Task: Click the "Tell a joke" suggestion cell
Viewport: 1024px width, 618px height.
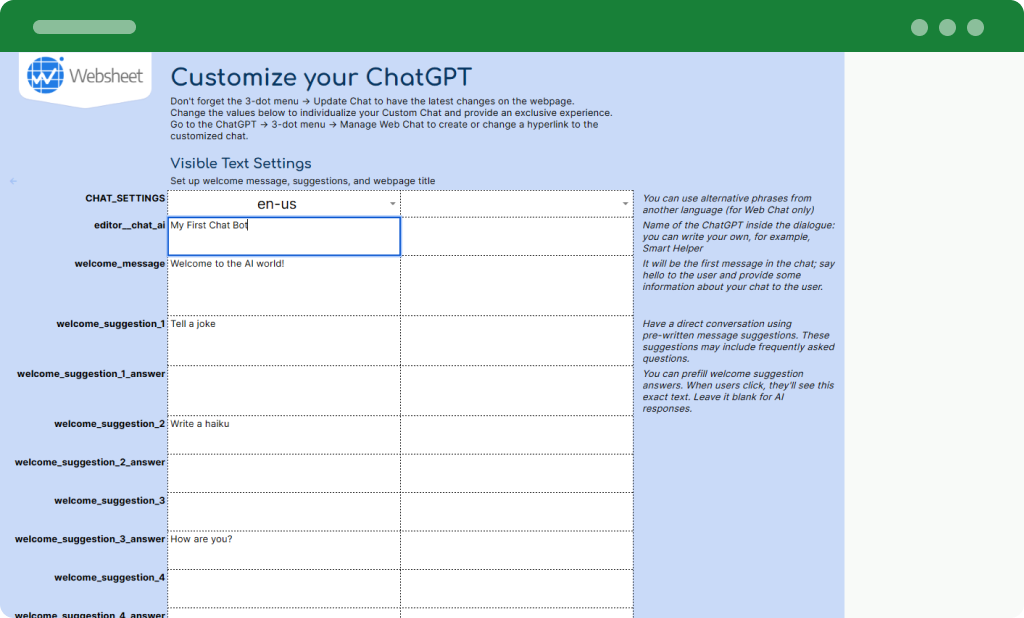Action: (284, 340)
